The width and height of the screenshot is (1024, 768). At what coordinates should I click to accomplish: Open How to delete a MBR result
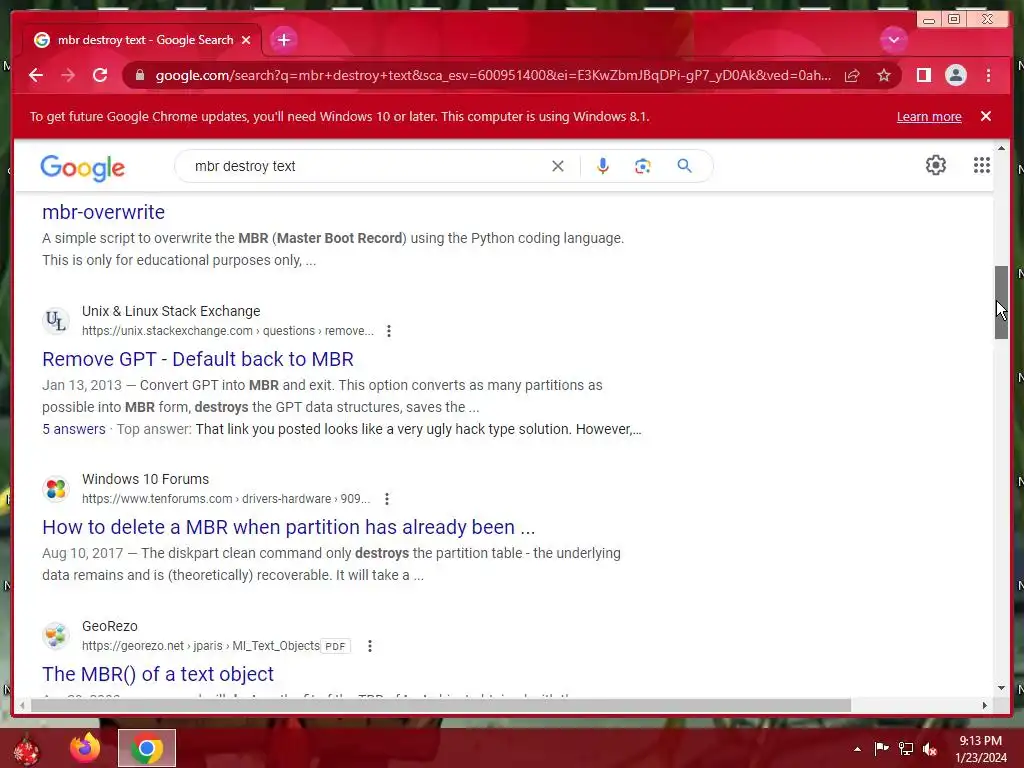click(x=289, y=527)
